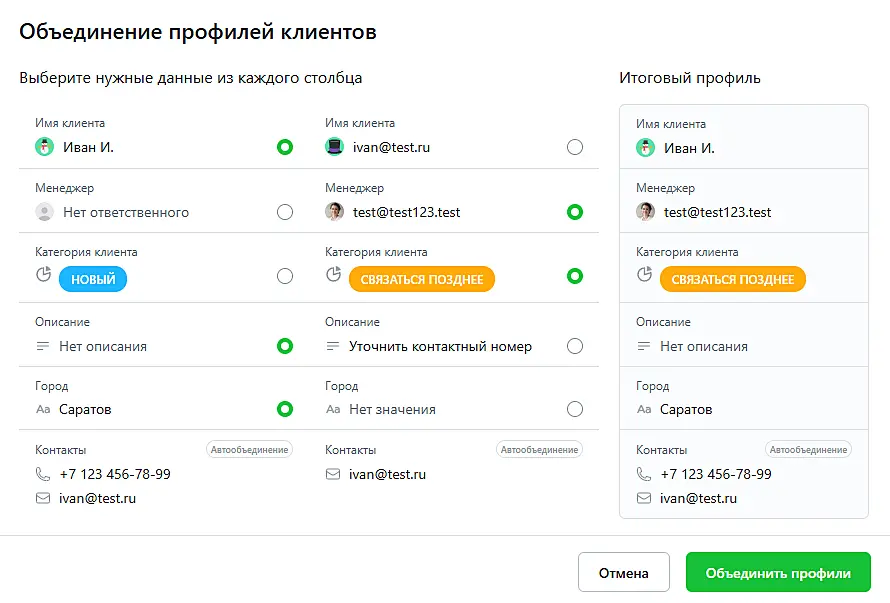890x603 pixels.
Task: Click phone icon beside +7 123 456-78-99 in left column
Action: pyautogui.click(x=43, y=474)
